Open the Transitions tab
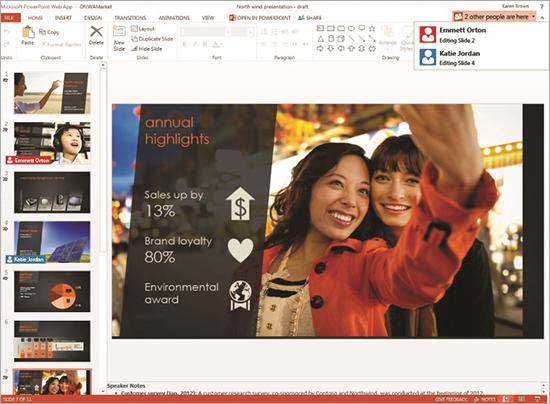The height and width of the screenshot is (404, 550). point(130,18)
